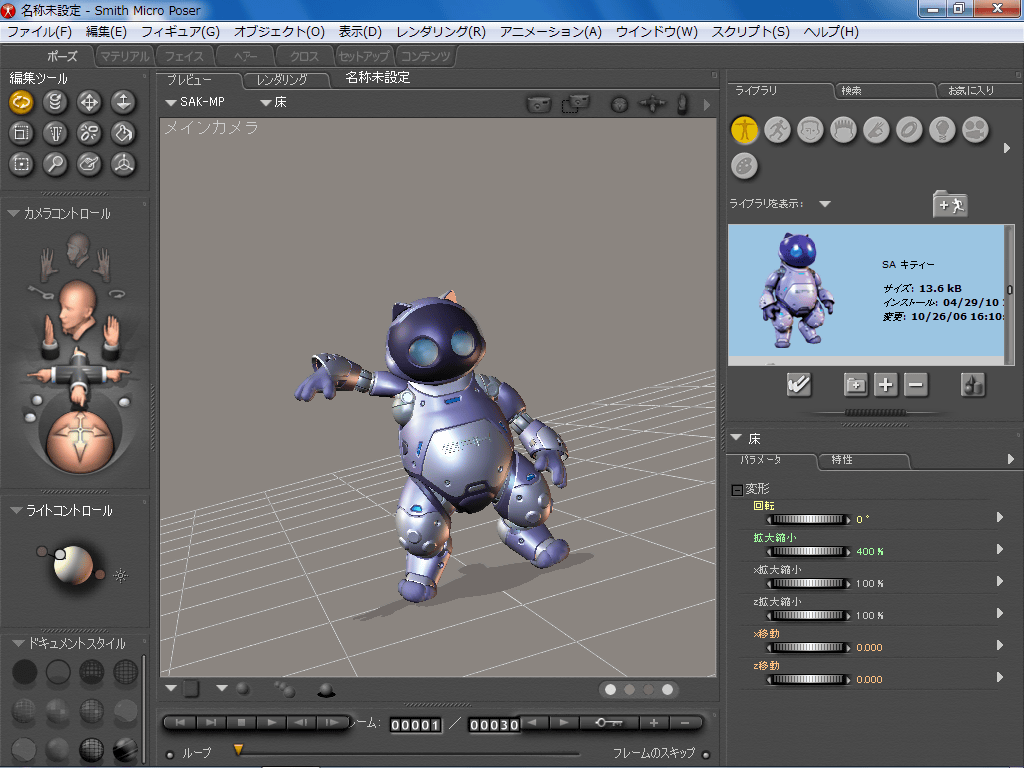Image resolution: width=1024 pixels, height=768 pixels.
Task: Select the Direct Manipulation tool
Action: (x=123, y=164)
